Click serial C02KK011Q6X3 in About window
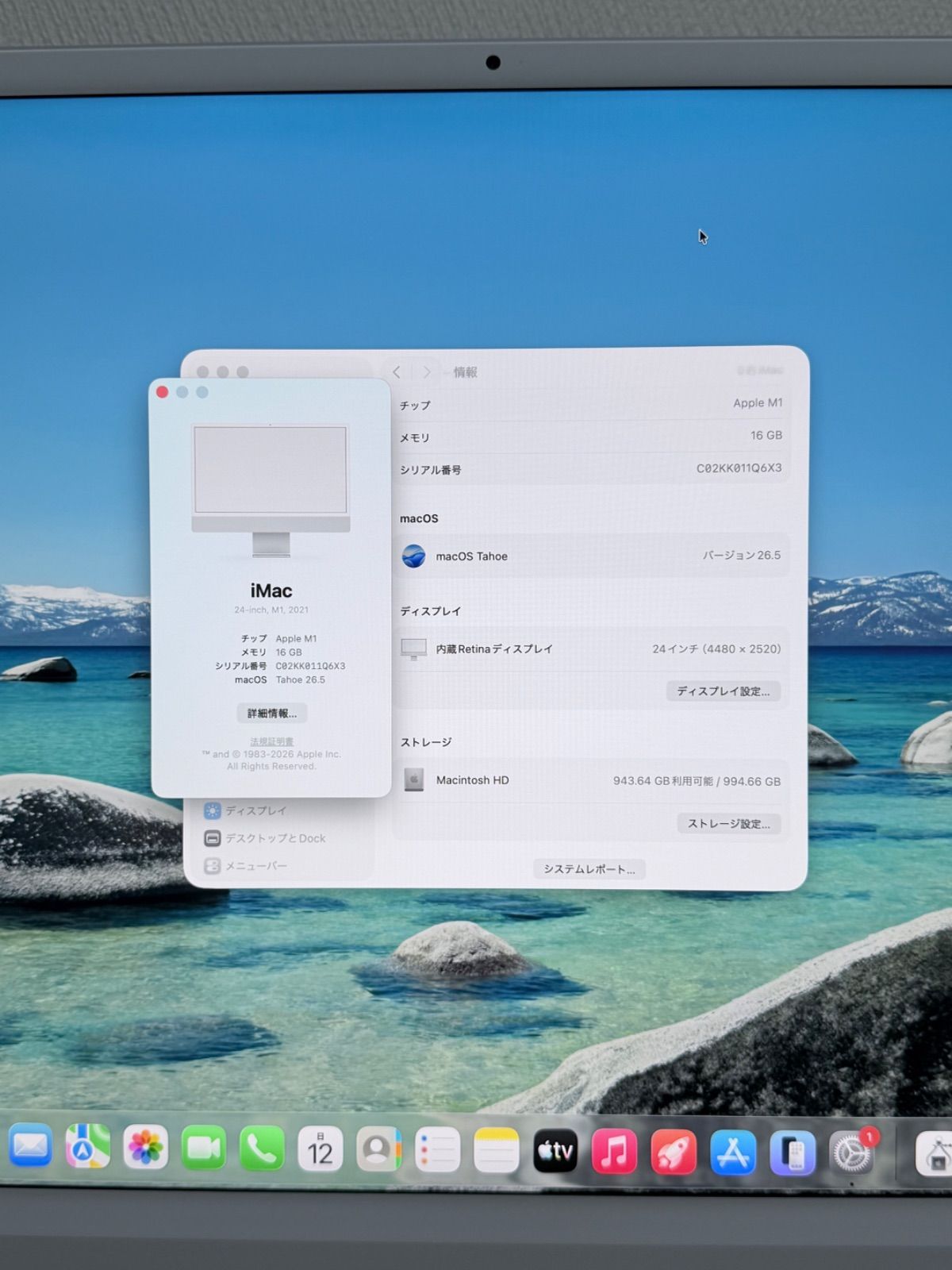952x1270 pixels. [x=310, y=666]
